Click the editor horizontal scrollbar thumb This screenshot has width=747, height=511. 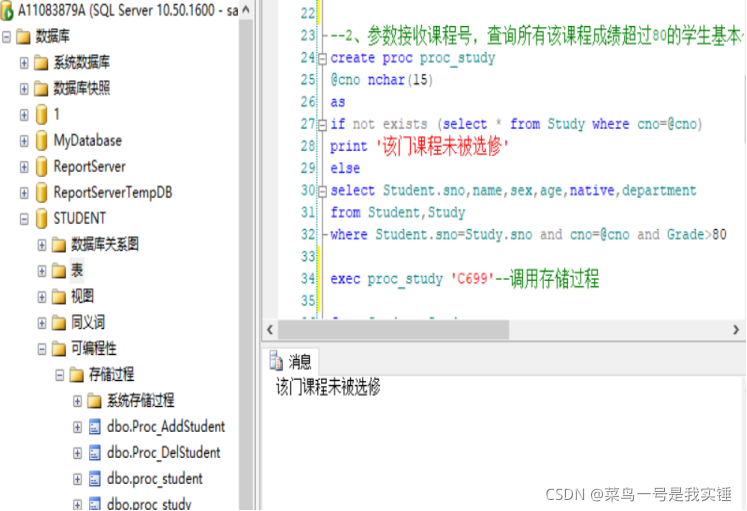[x=394, y=330]
